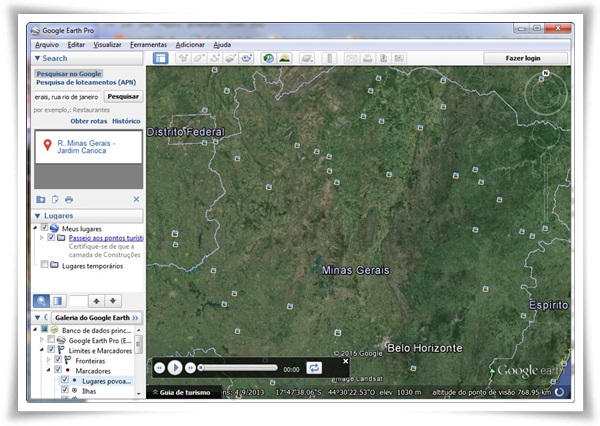Uncheck the Lugares povoados layer
This screenshot has height=426, width=600.
[x=65, y=380]
